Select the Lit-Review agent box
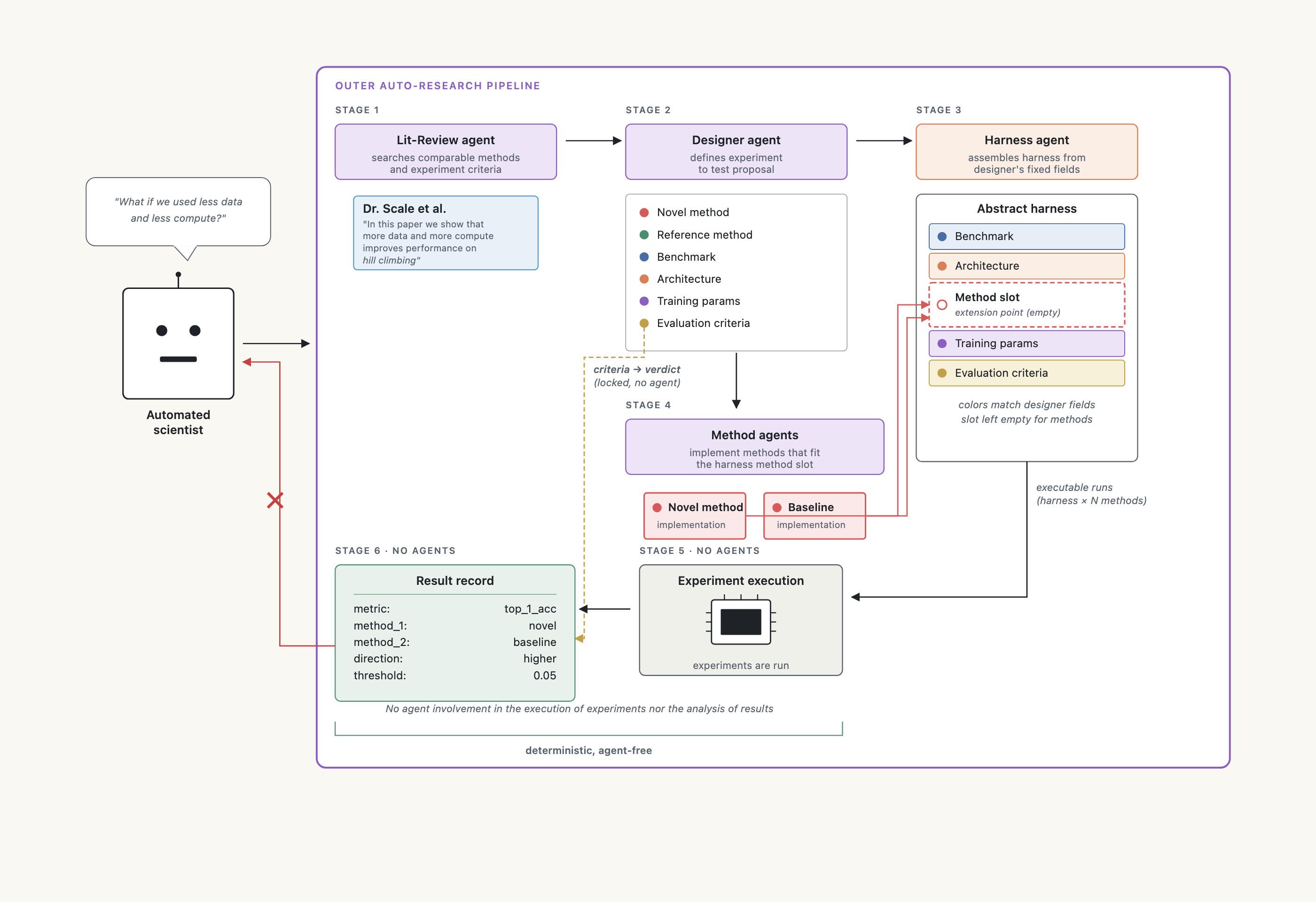1316x902 pixels. point(446,152)
